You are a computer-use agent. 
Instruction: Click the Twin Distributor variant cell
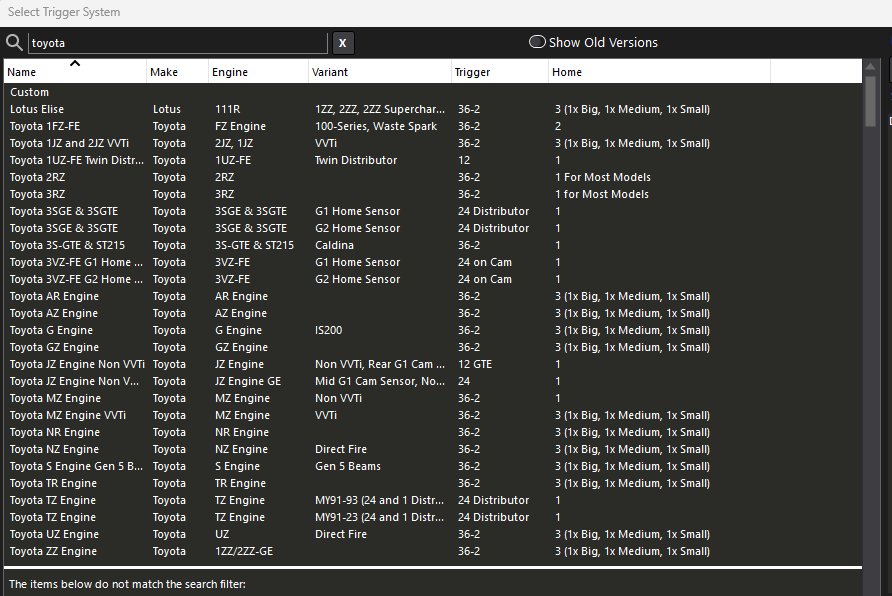pyautogui.click(x=356, y=160)
